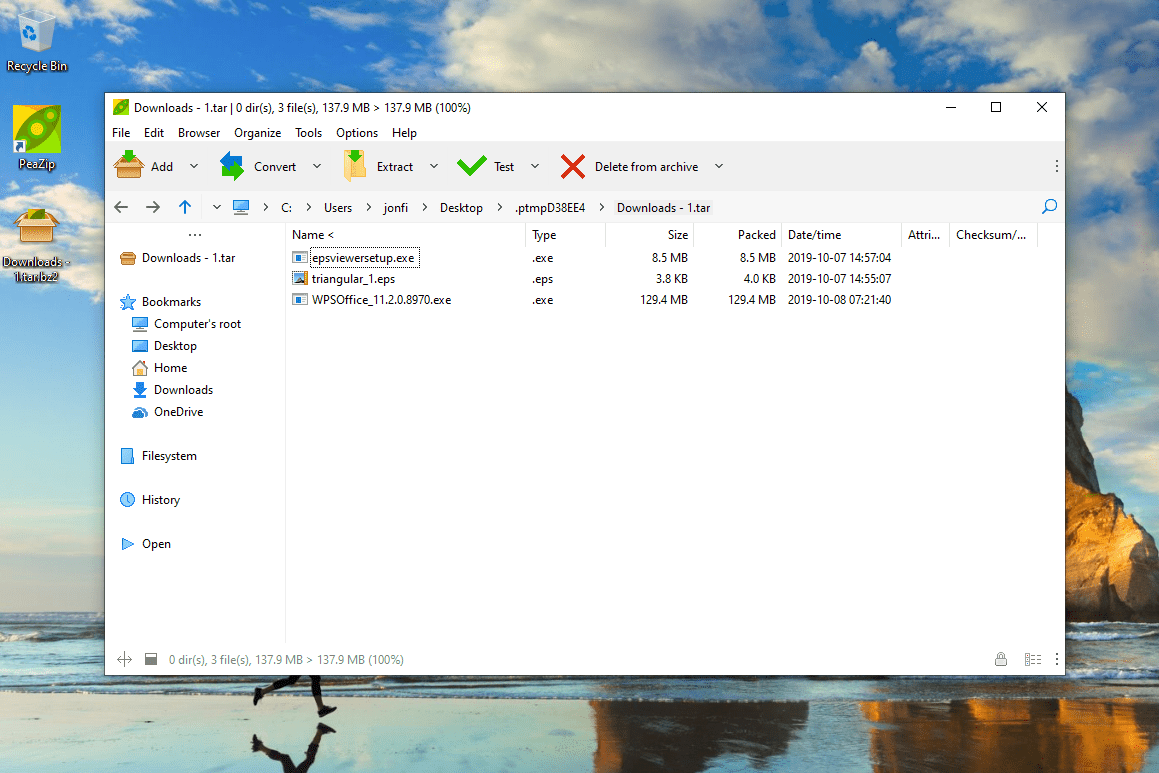Open the Options menu
Image resolution: width=1159 pixels, height=773 pixels.
point(357,133)
